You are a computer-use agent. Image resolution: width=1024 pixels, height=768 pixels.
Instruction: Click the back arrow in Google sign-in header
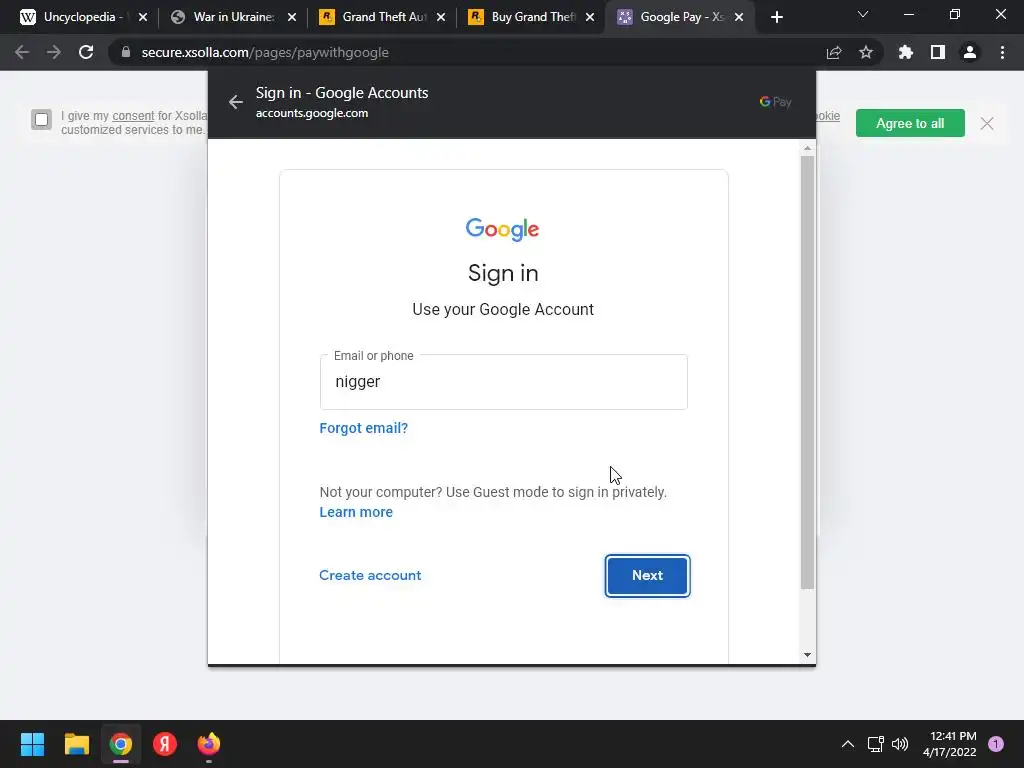click(x=236, y=102)
